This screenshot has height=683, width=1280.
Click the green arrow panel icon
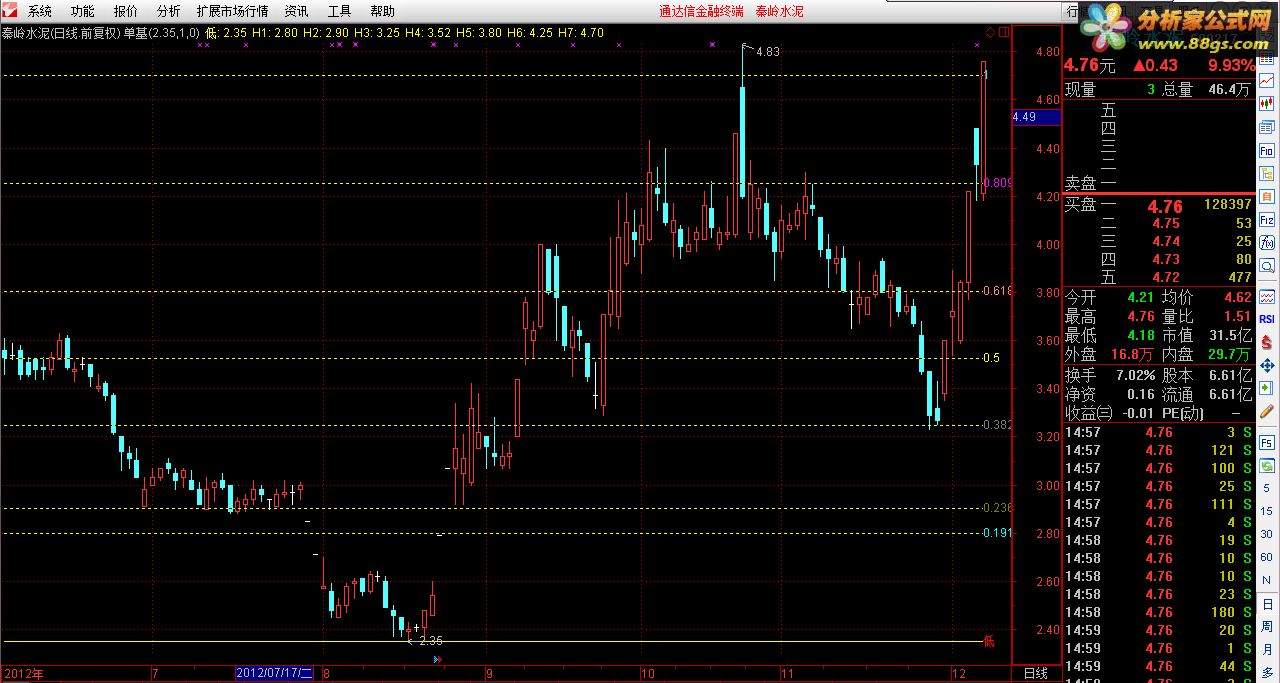click(x=1267, y=387)
